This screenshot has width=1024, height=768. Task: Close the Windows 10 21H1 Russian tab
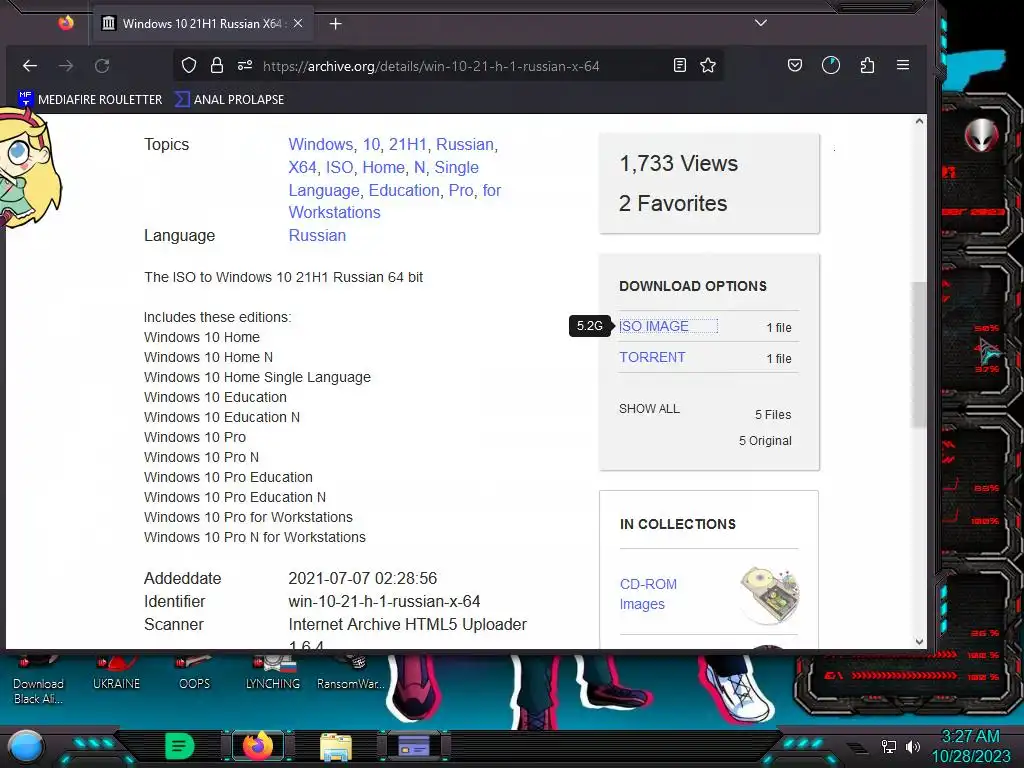coord(298,24)
